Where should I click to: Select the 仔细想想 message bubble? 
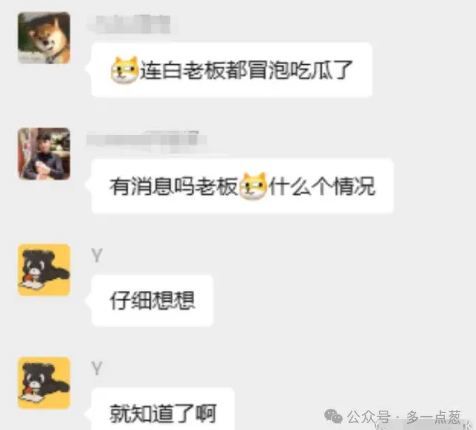point(152,301)
